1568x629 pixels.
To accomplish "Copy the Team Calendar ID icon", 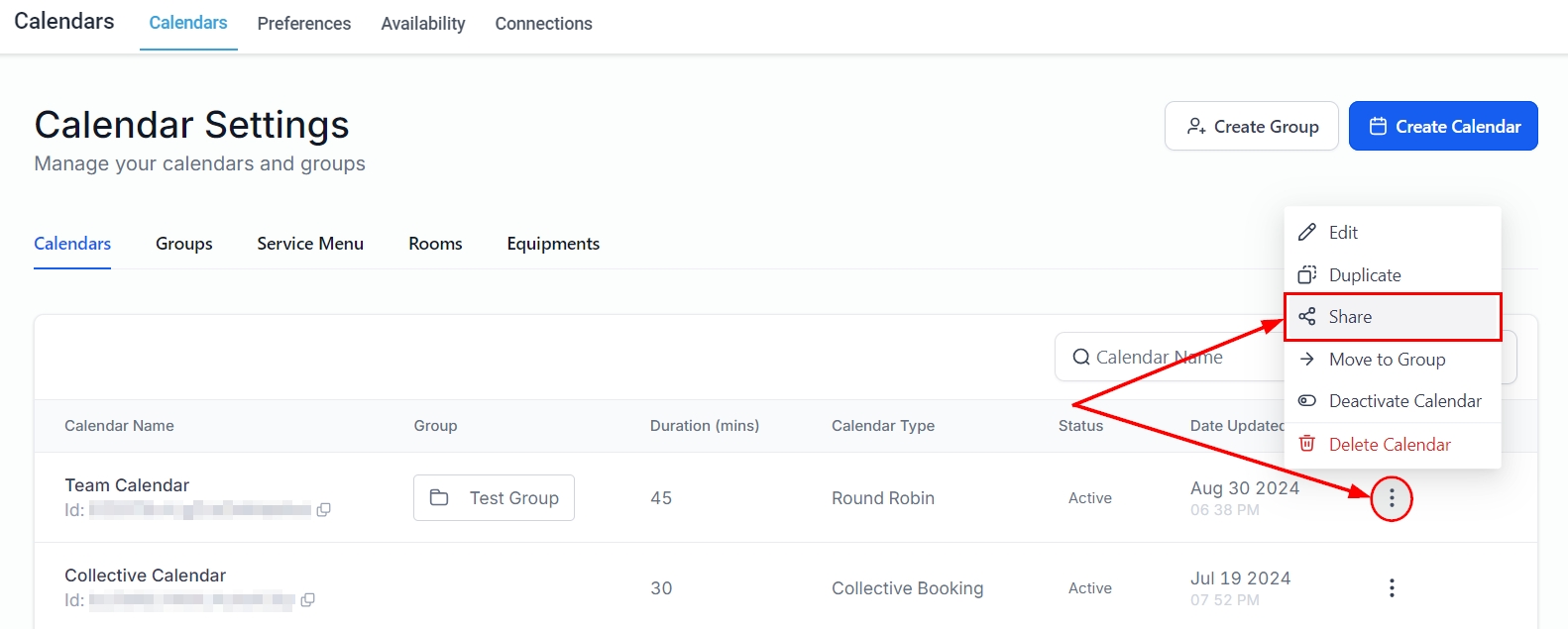I will (x=323, y=510).
